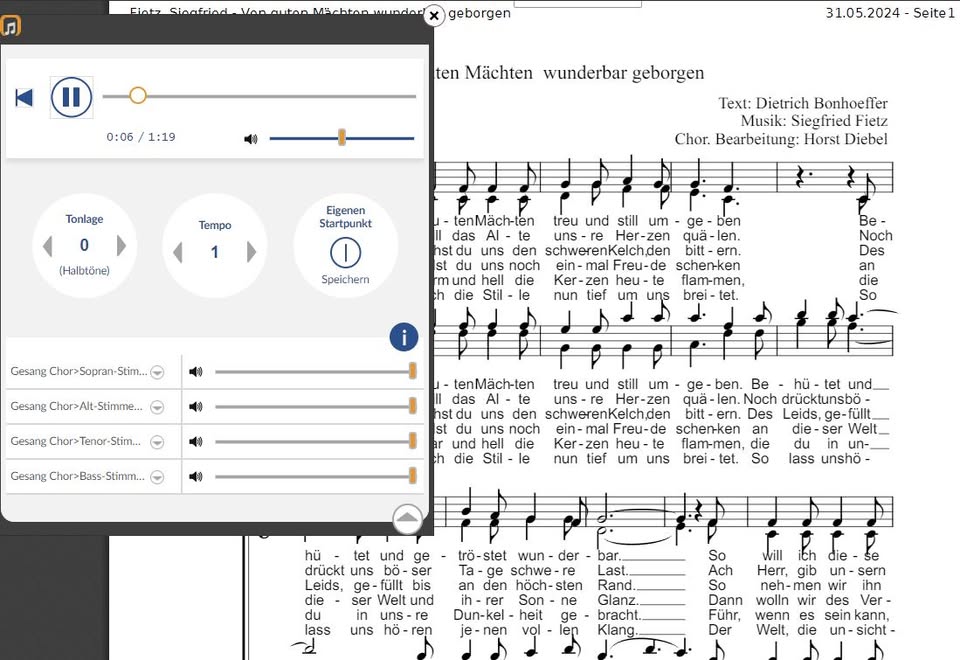Click the Gesang Chor>Tenor-Stim... label
Viewport: 960px width, 660px height.
click(x=75, y=441)
